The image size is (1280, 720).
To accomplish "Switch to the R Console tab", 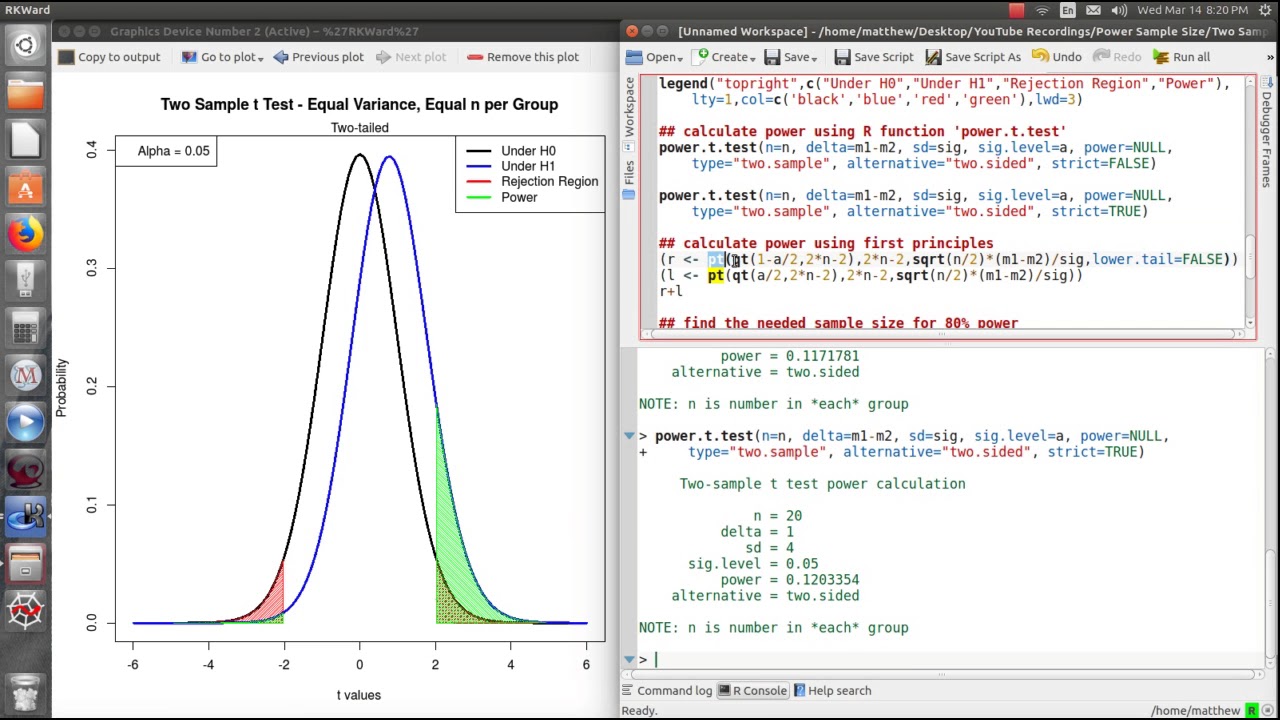I will pos(751,690).
